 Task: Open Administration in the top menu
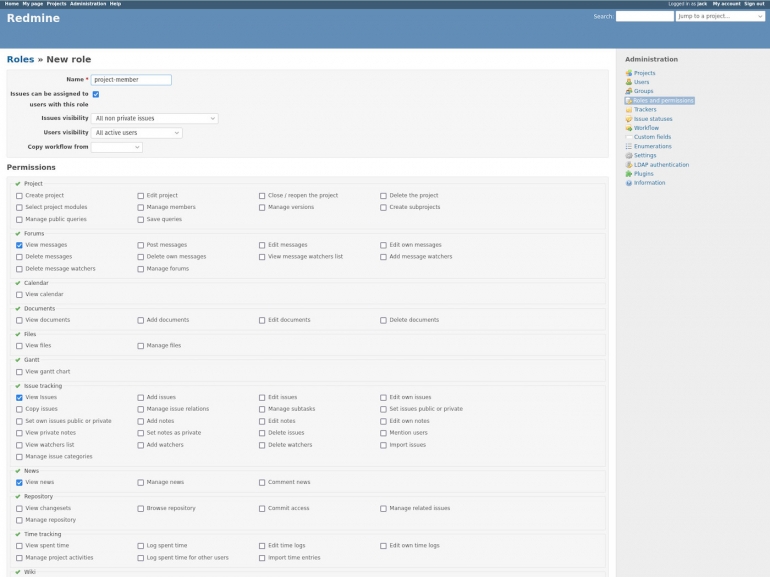(88, 3)
